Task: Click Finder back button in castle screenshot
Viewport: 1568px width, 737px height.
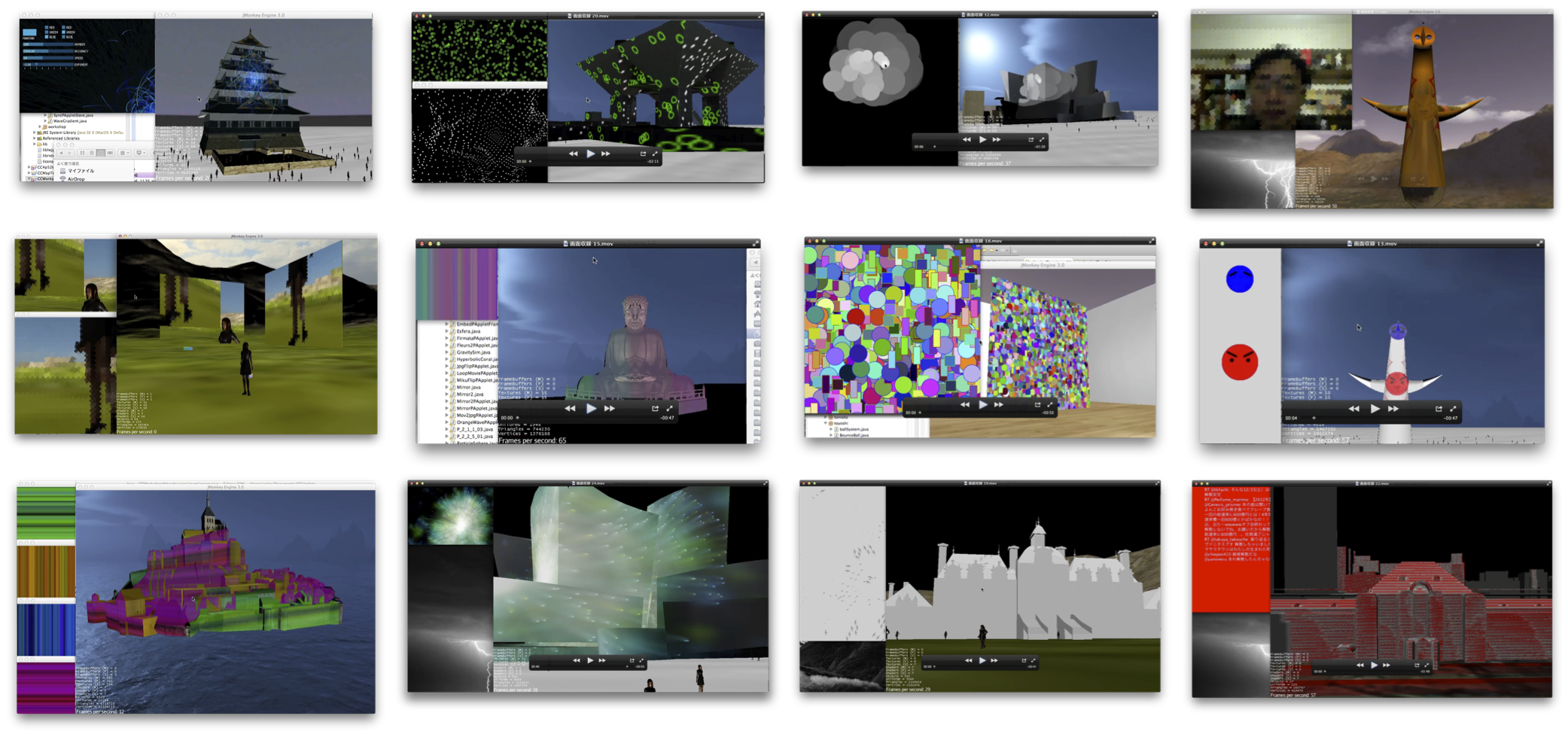Action: pos(61,153)
